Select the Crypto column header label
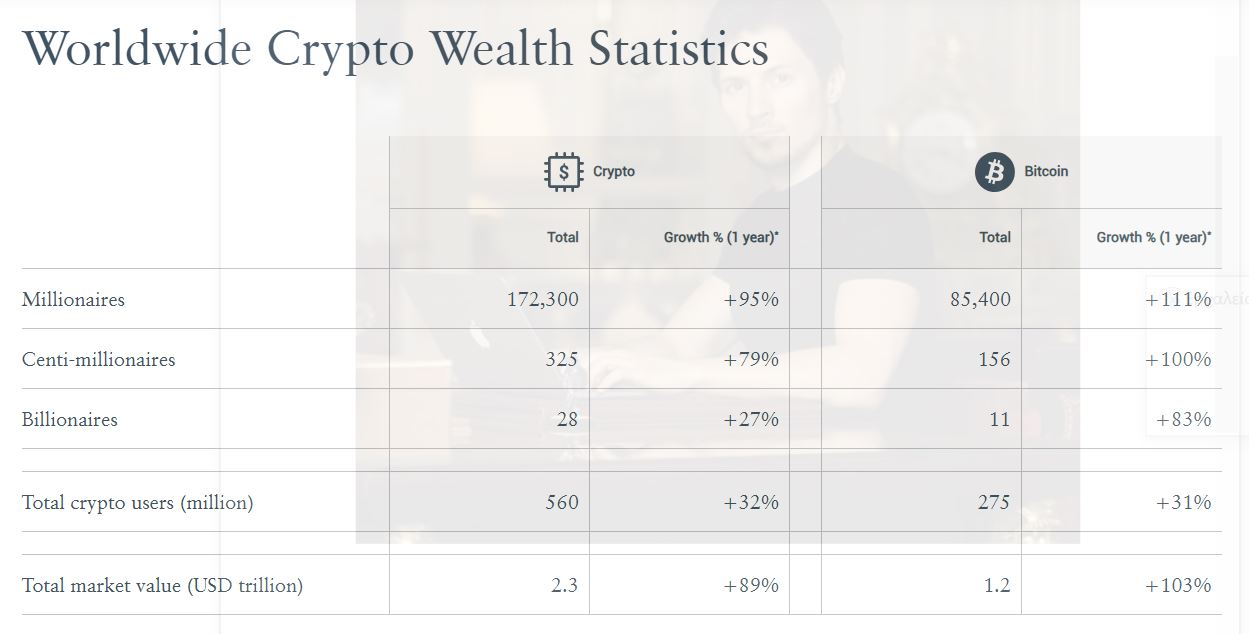1249x634 pixels. [614, 172]
